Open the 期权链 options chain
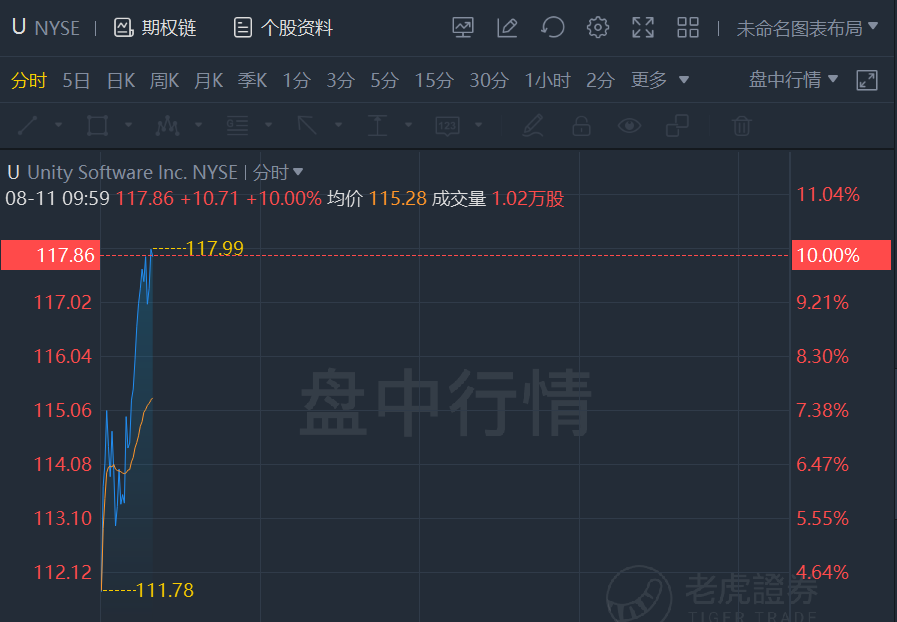The height and width of the screenshot is (622, 897). click(x=155, y=27)
